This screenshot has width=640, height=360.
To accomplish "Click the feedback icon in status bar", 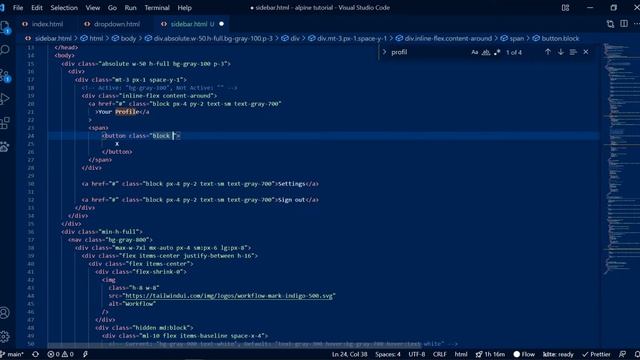I will (622, 354).
